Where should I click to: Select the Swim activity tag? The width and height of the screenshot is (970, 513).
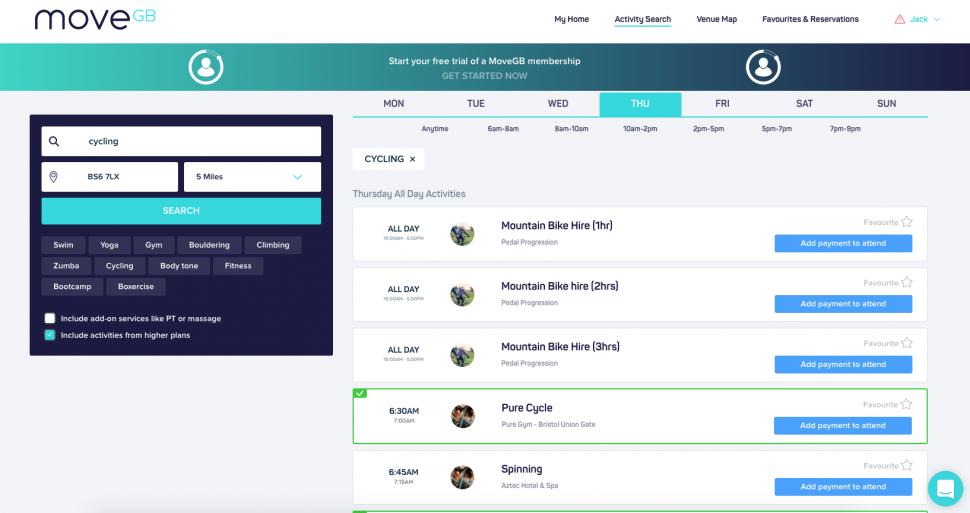point(63,245)
